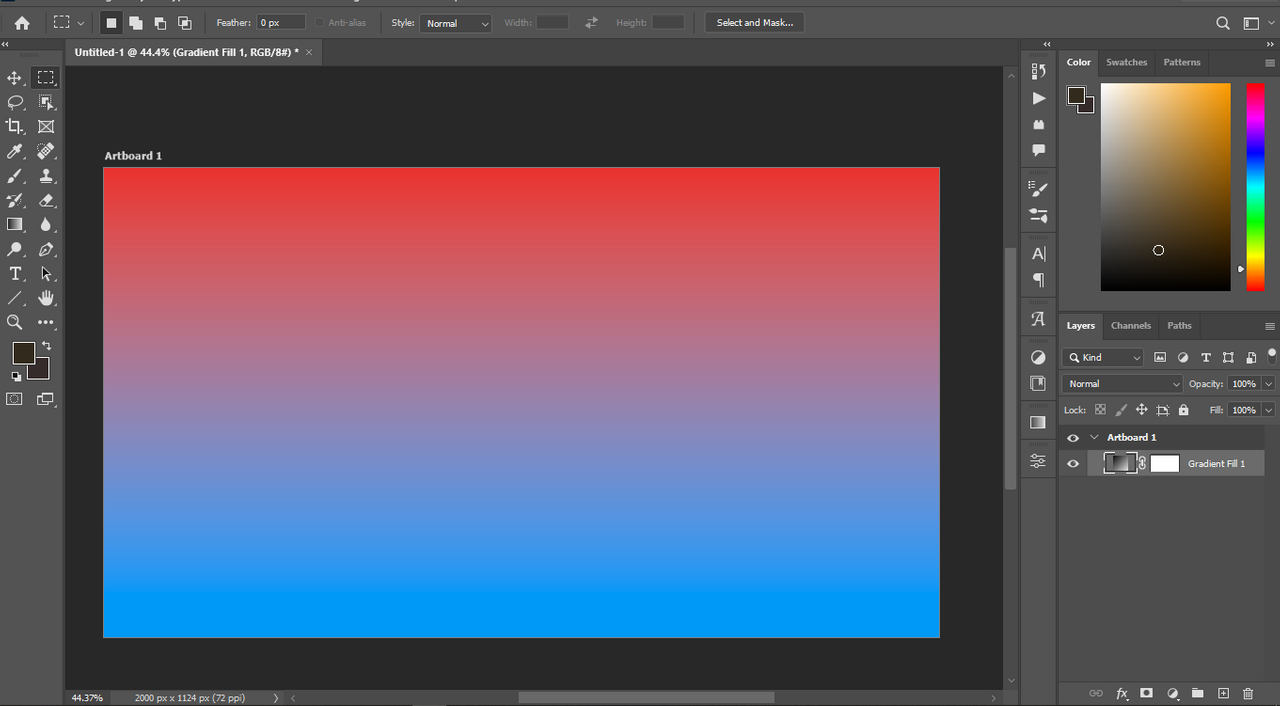Click the Home icon in options bar
Viewport: 1280px width, 706px height.
22,23
